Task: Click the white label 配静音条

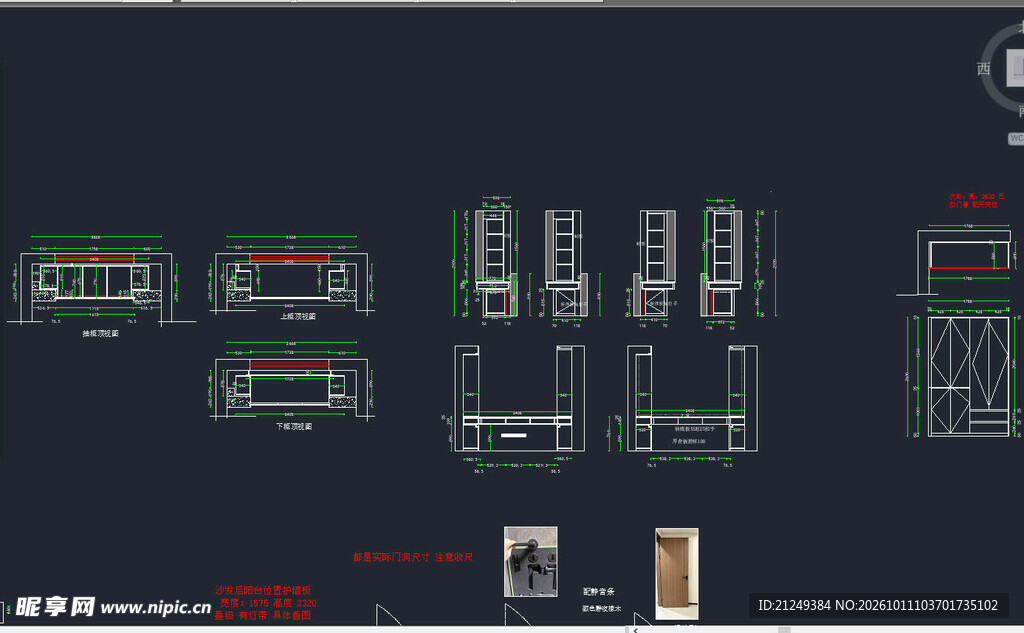Action: click(x=599, y=591)
